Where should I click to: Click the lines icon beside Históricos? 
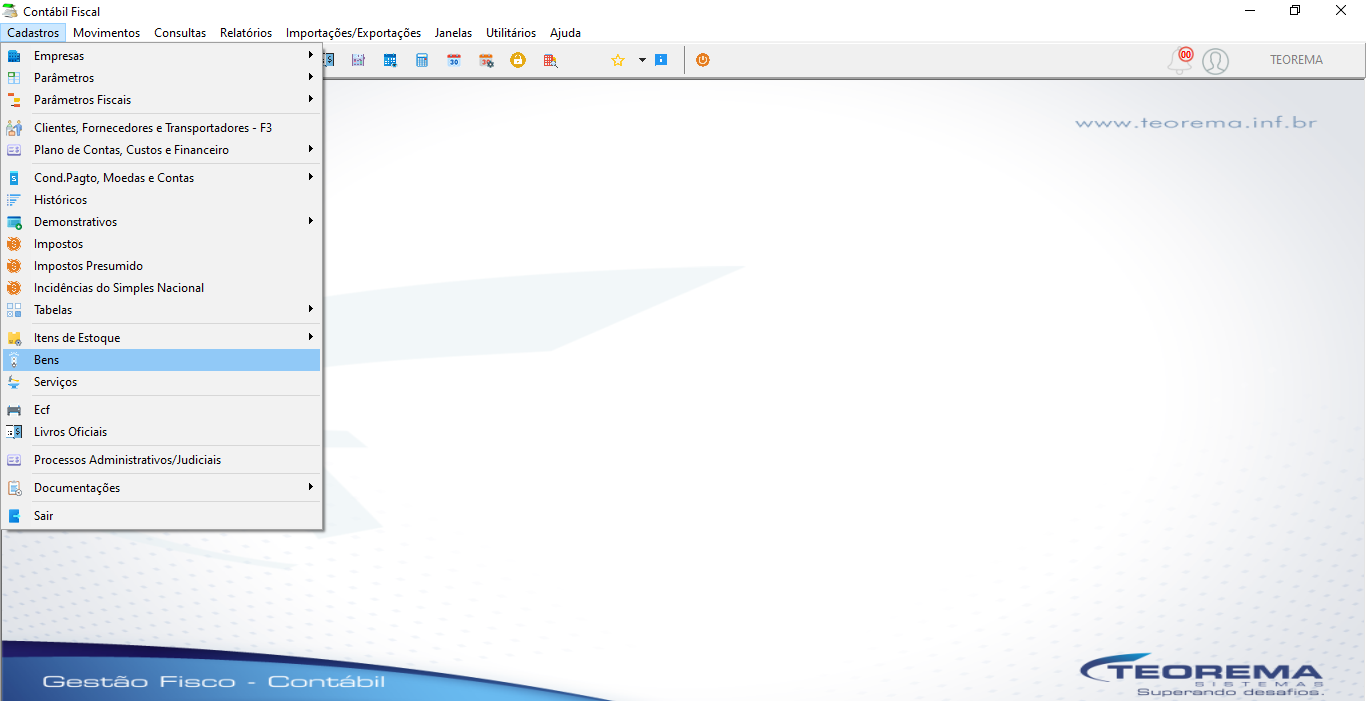click(14, 200)
